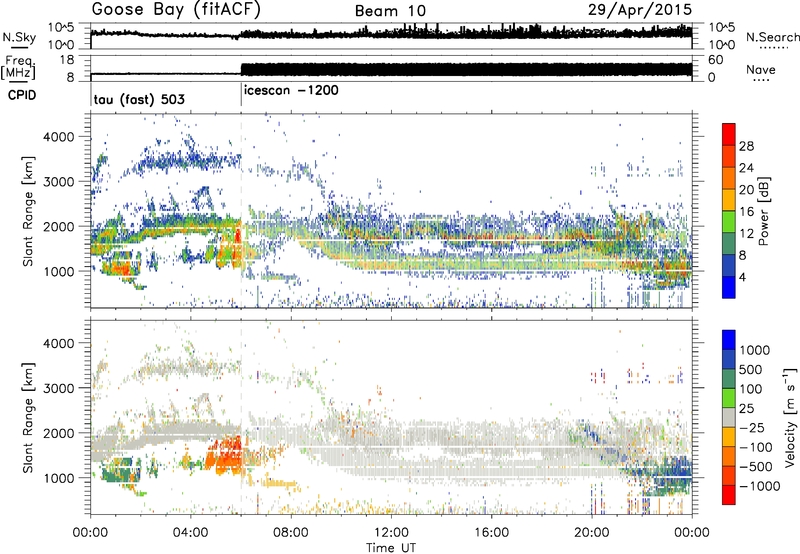The width and height of the screenshot is (800, 554).
Task: Click the '08:00' time axis tick label
Action: (291, 533)
